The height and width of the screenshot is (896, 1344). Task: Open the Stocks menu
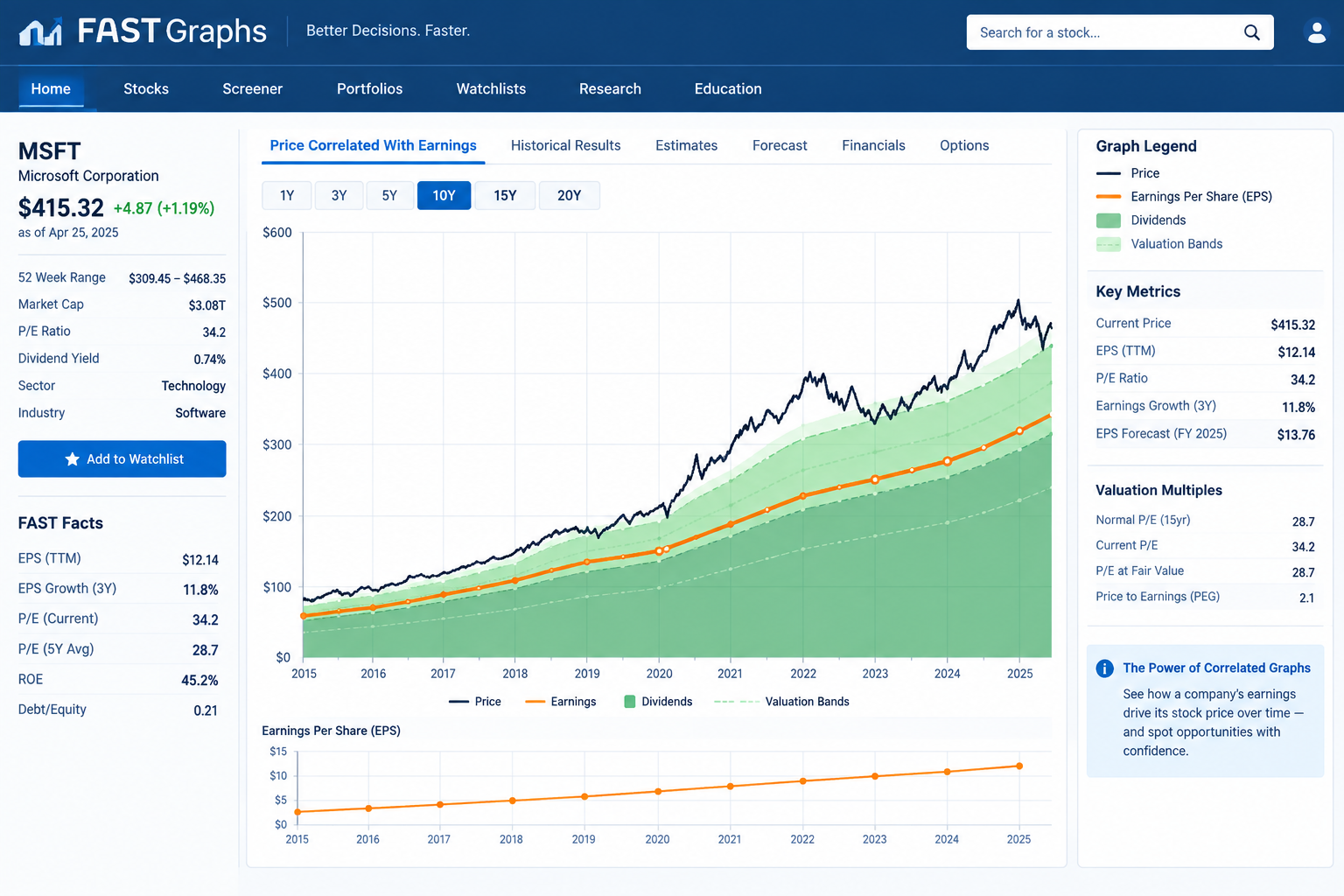[x=146, y=89]
